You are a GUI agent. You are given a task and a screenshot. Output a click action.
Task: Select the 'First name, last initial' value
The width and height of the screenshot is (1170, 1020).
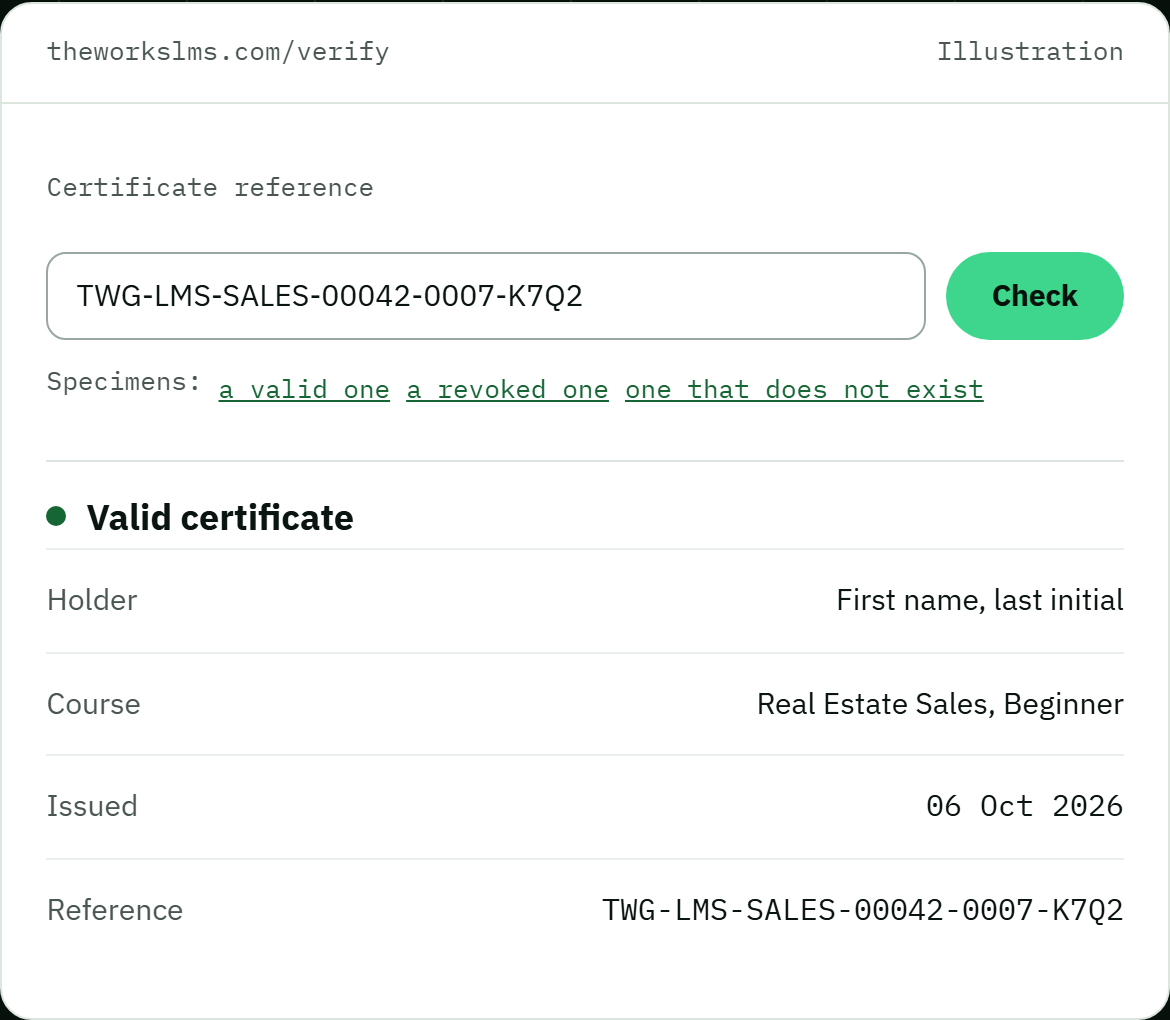(980, 600)
